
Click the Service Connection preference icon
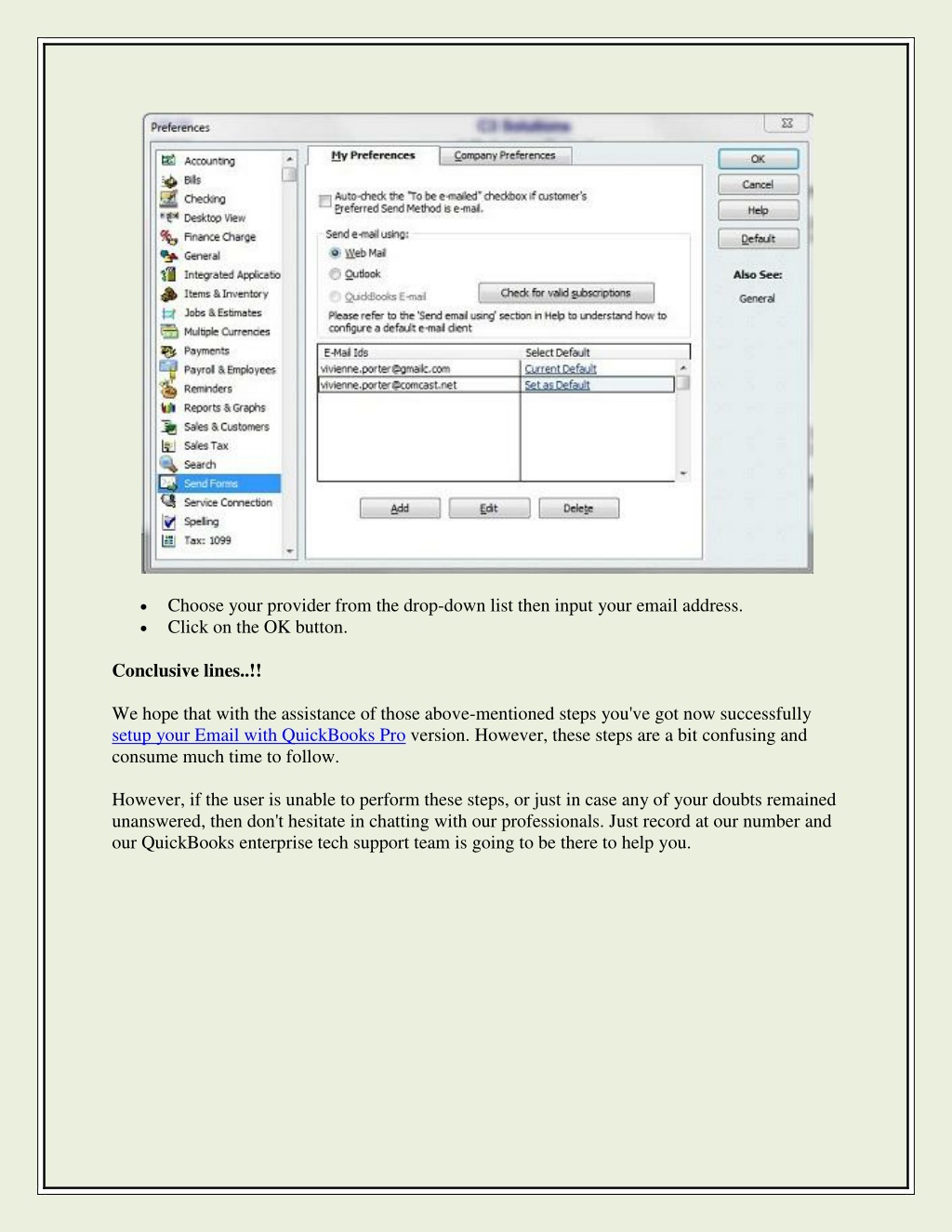[168, 502]
